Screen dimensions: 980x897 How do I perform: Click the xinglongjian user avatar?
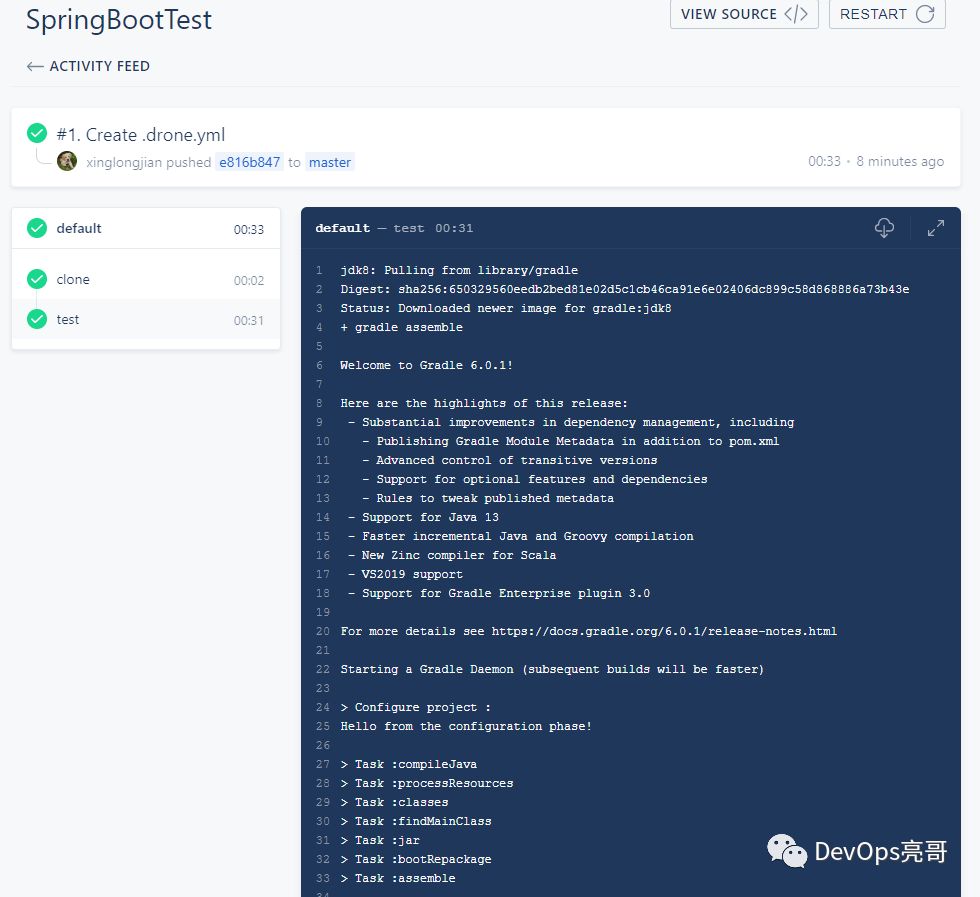coord(67,161)
